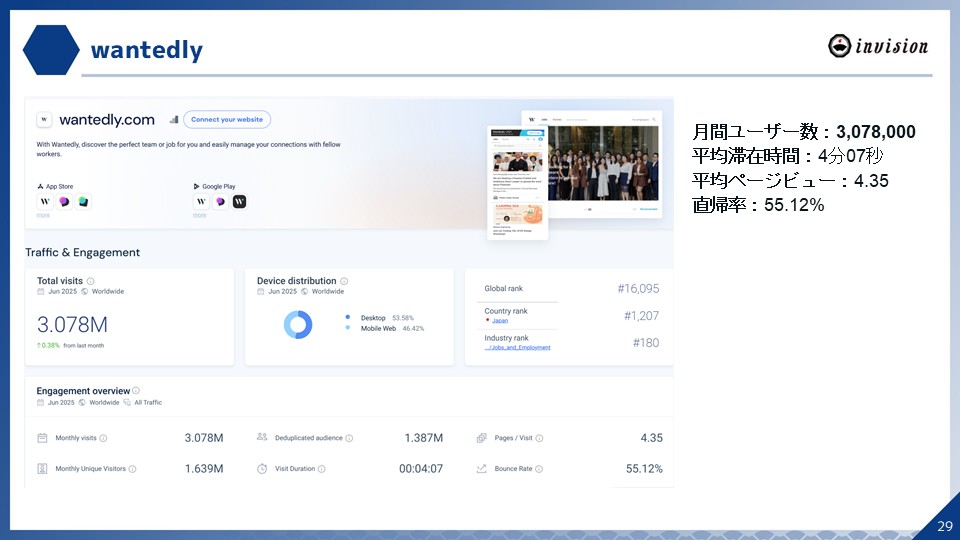This screenshot has width=960, height=540.
Task: Click the Pages / Visit pages icon
Action: click(482, 438)
